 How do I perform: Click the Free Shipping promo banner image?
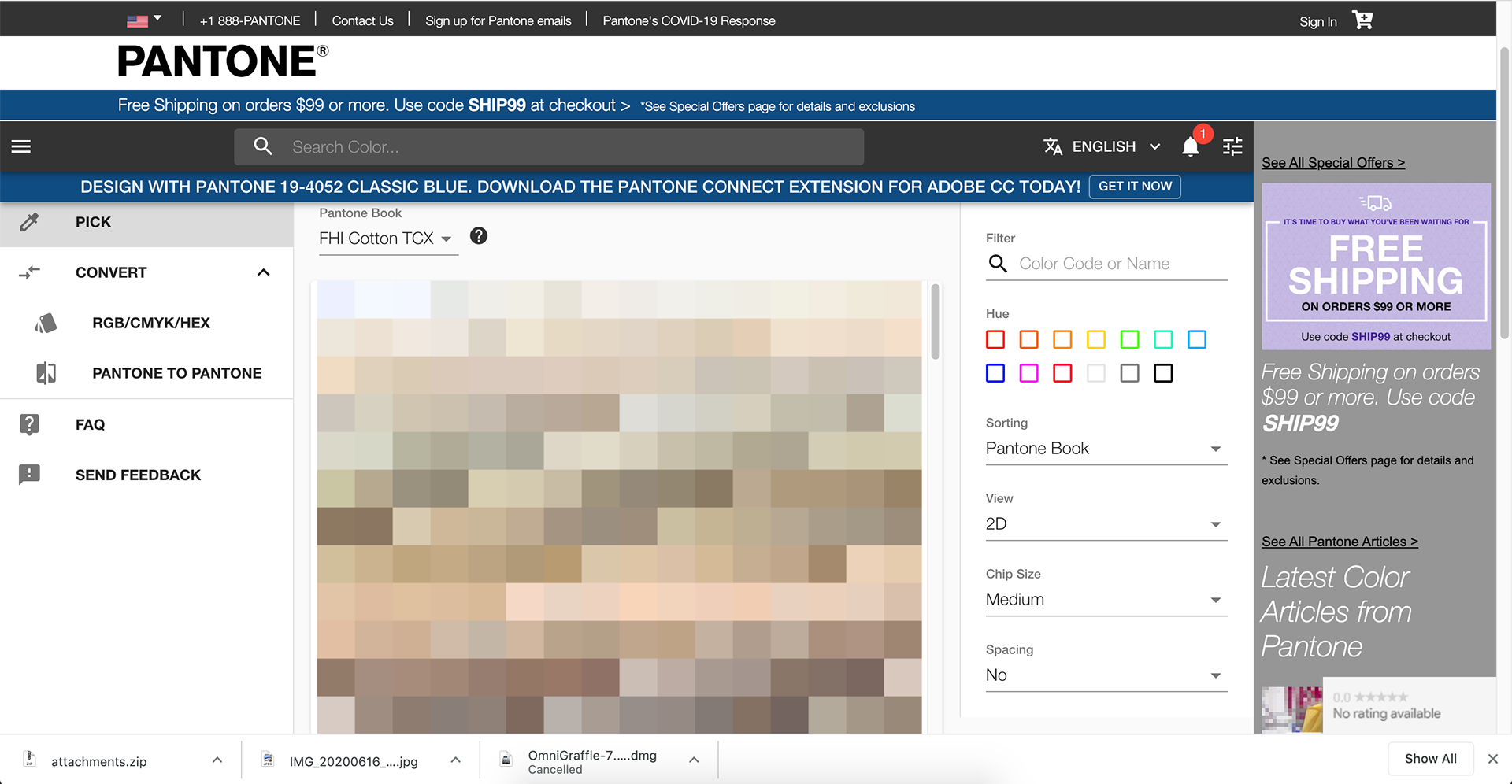(x=1376, y=266)
